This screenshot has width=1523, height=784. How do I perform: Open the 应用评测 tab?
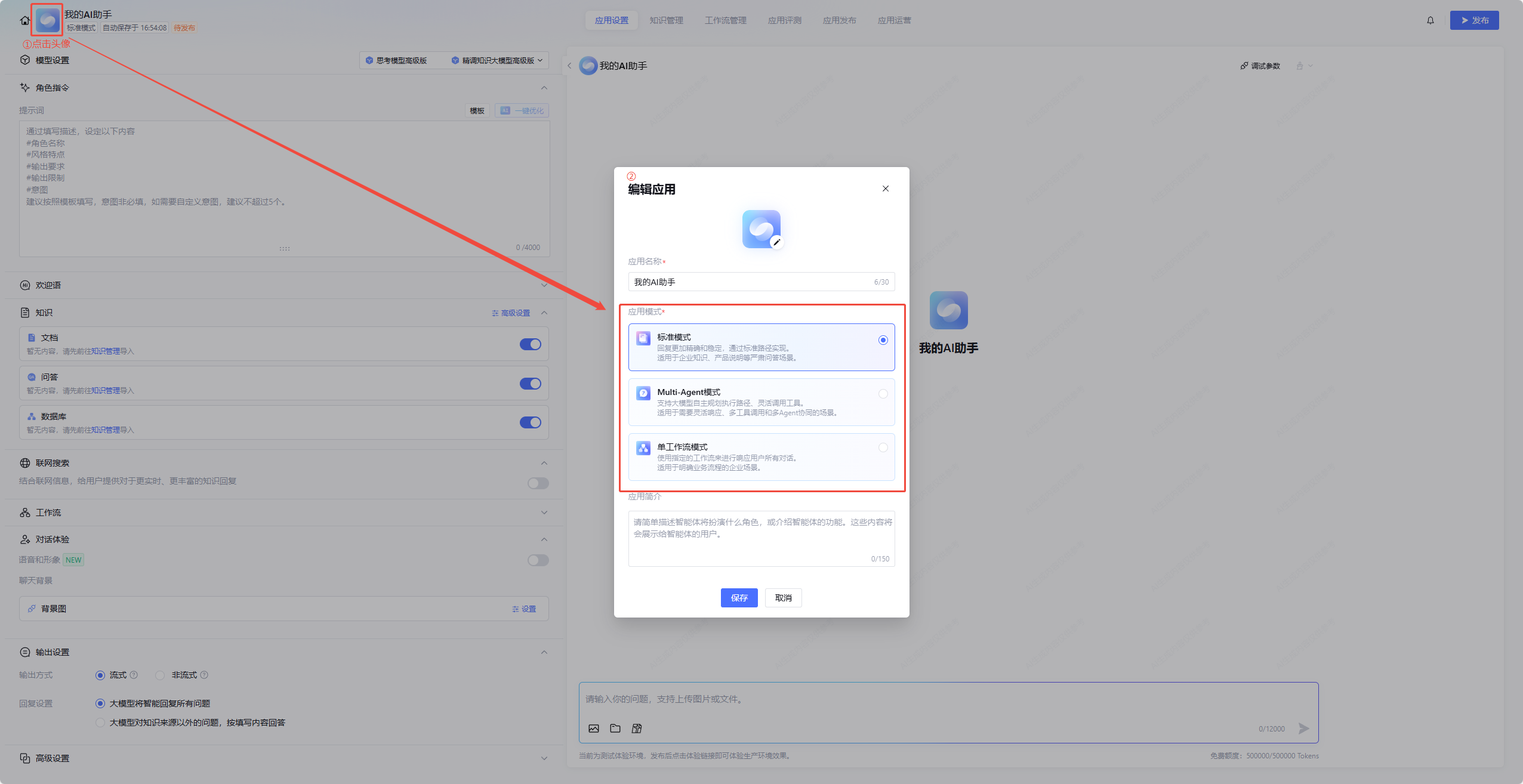click(x=784, y=20)
